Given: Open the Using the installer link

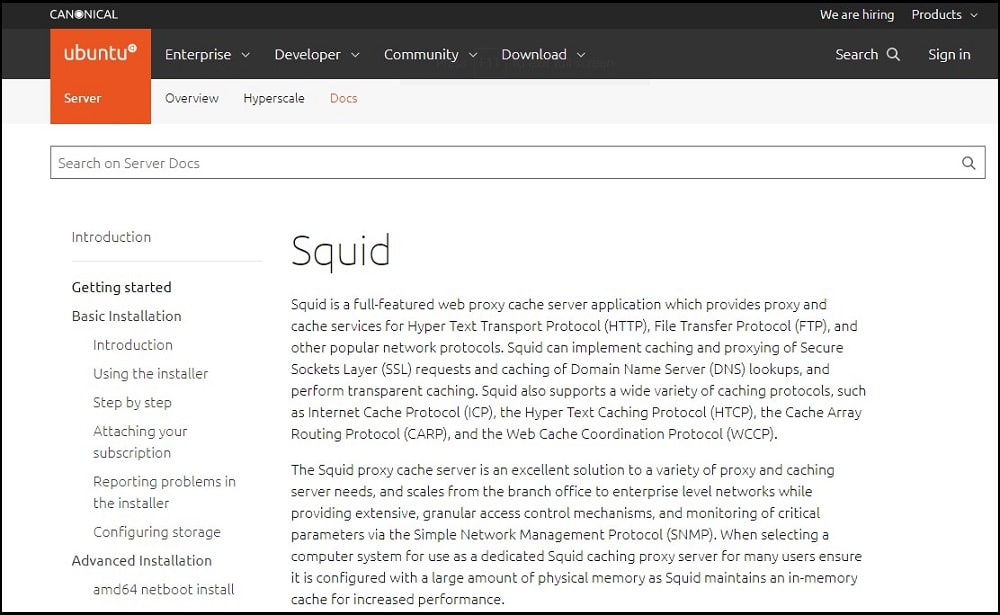Looking at the screenshot, I should click(x=151, y=373).
